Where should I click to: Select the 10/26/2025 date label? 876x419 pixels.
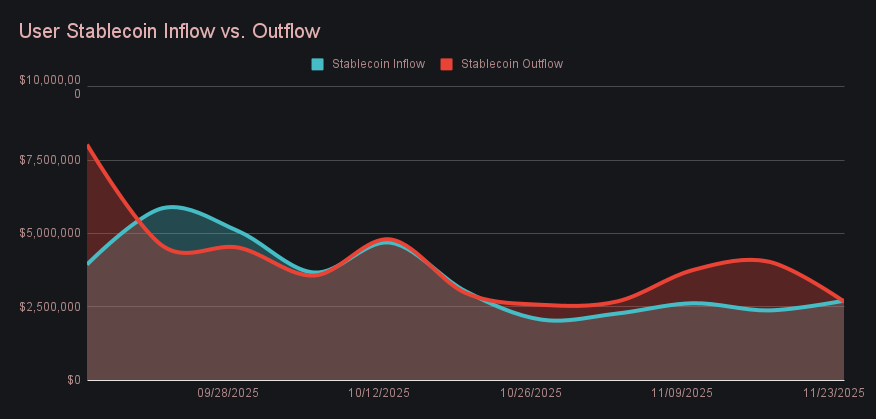click(531, 393)
